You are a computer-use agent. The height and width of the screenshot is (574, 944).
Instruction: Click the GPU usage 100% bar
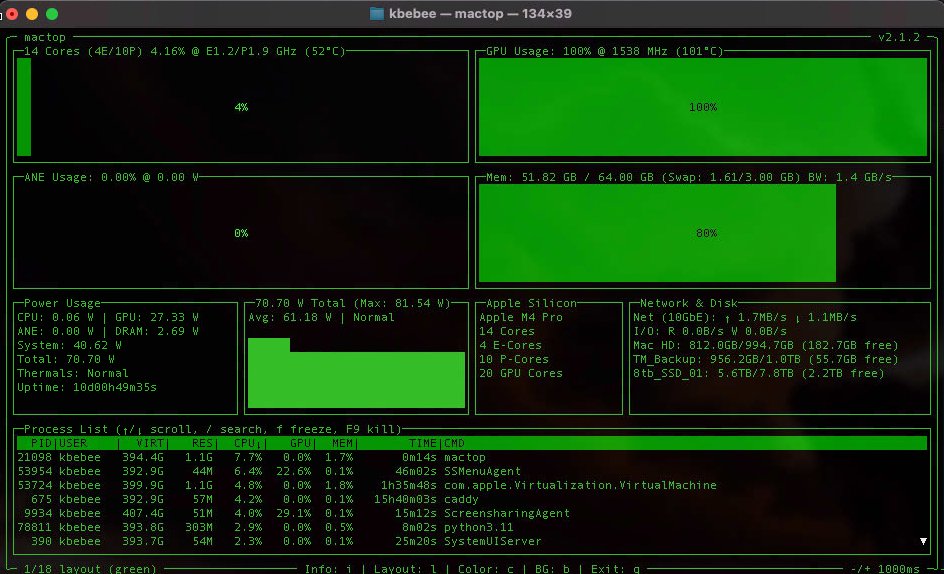click(x=703, y=107)
